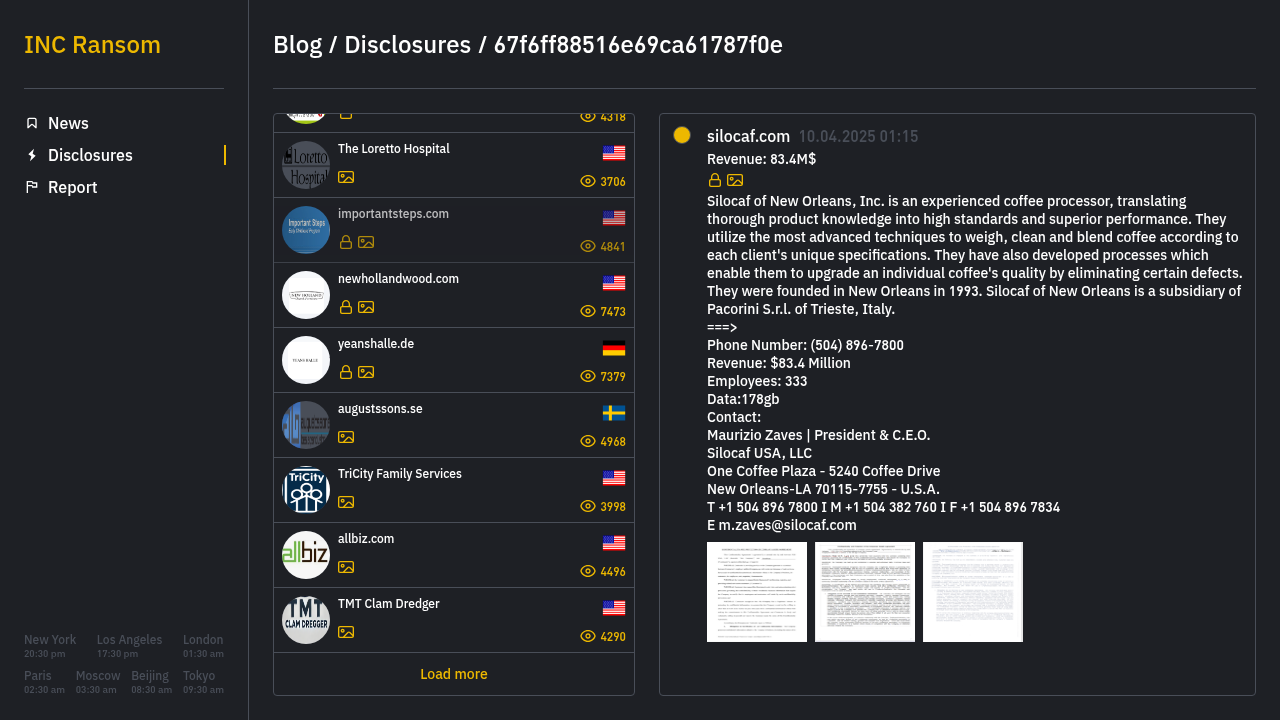Click the lock icon in silocaf.com details
The image size is (1280, 720).
(x=715, y=180)
